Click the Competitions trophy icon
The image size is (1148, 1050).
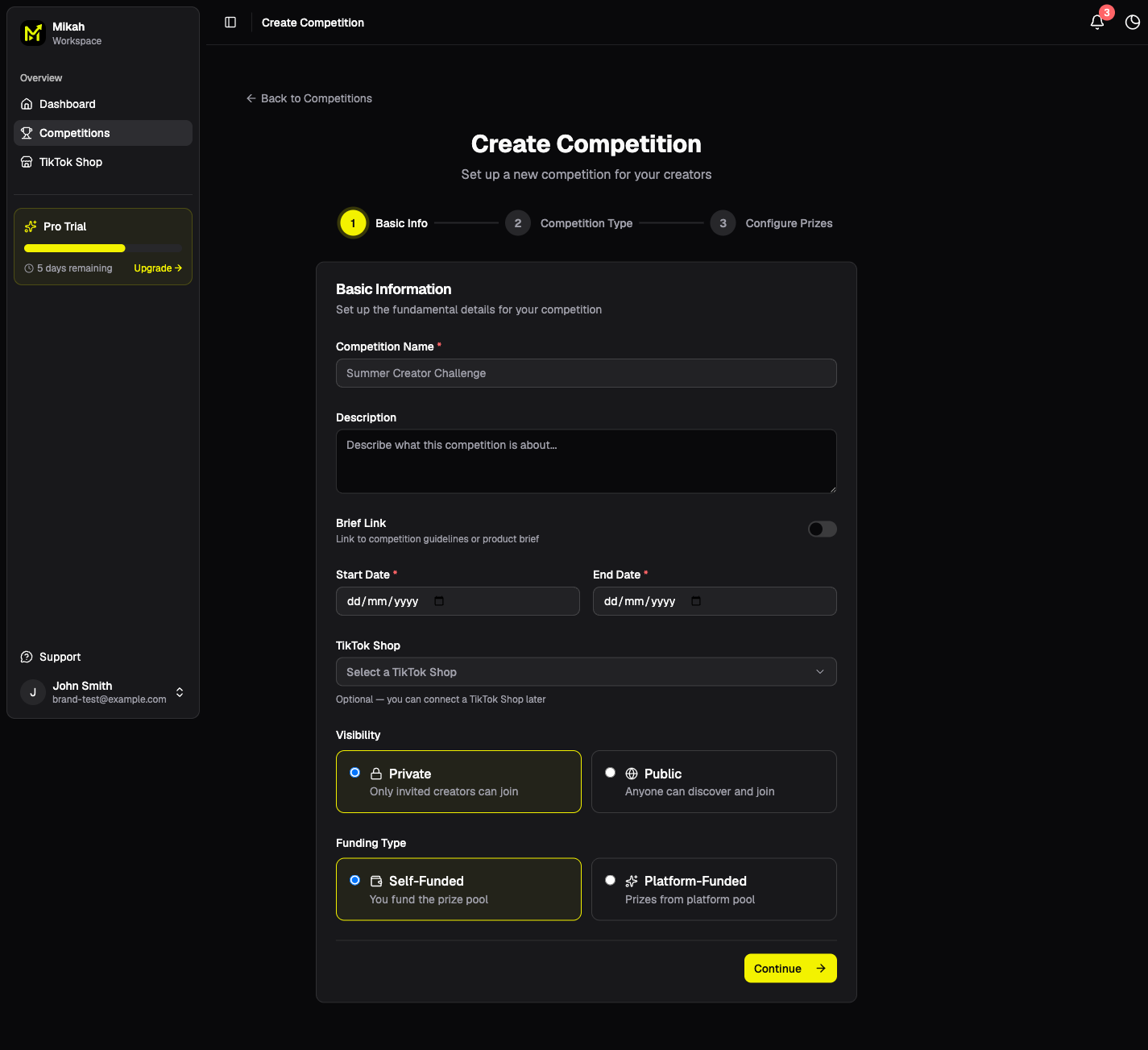click(x=27, y=133)
